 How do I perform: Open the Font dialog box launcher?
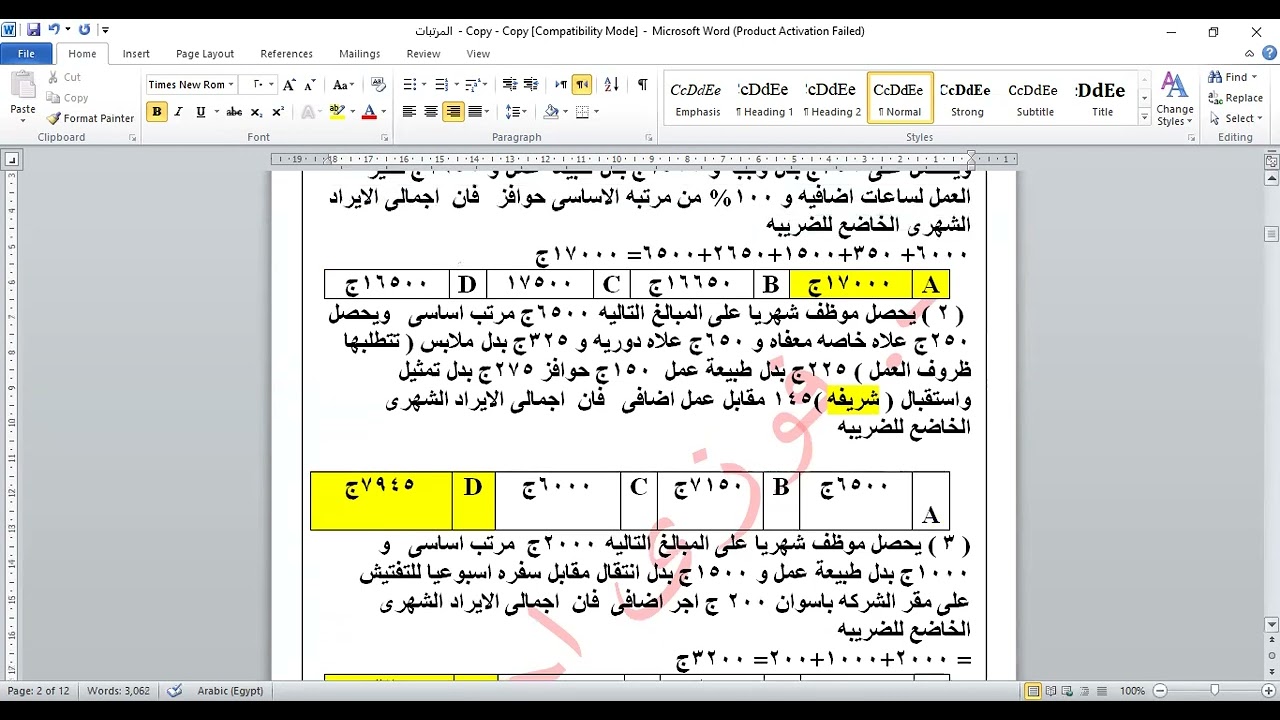(x=384, y=138)
